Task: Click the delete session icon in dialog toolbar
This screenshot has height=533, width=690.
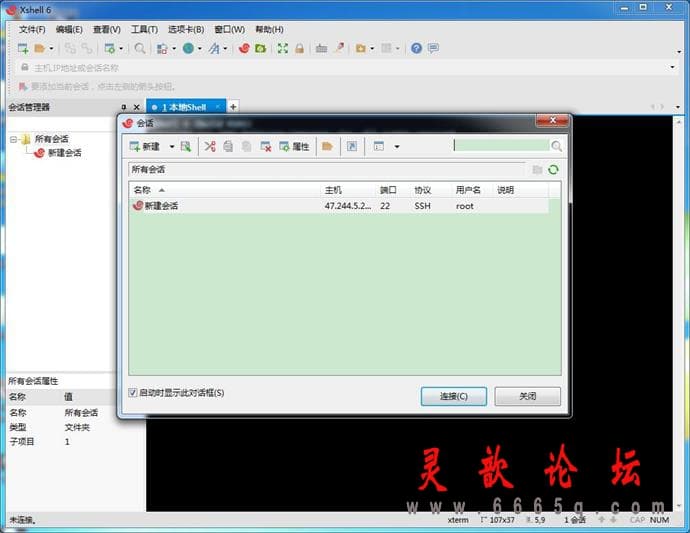Action: pyautogui.click(x=265, y=147)
